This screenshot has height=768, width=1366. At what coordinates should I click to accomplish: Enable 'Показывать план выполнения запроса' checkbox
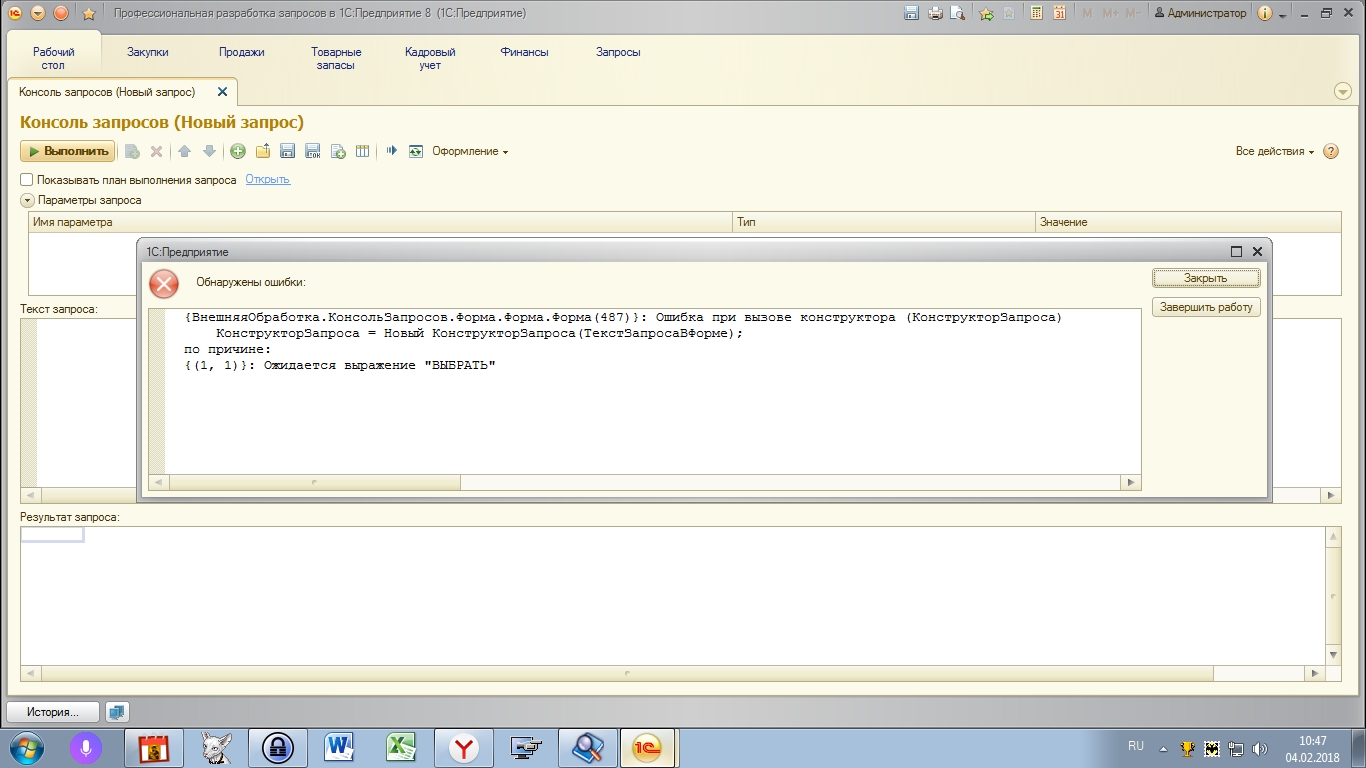27,180
